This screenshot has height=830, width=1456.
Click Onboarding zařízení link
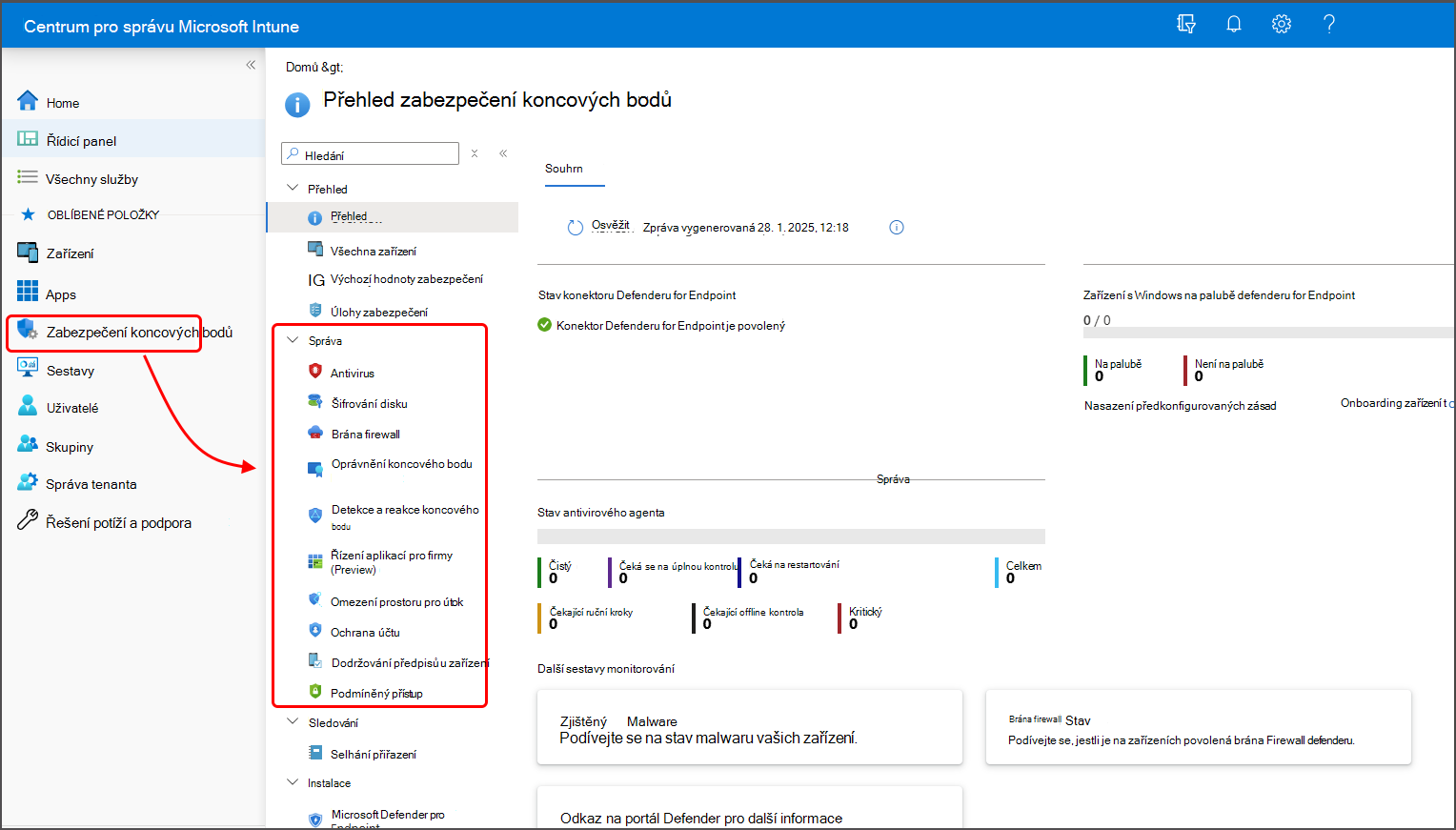1397,403
